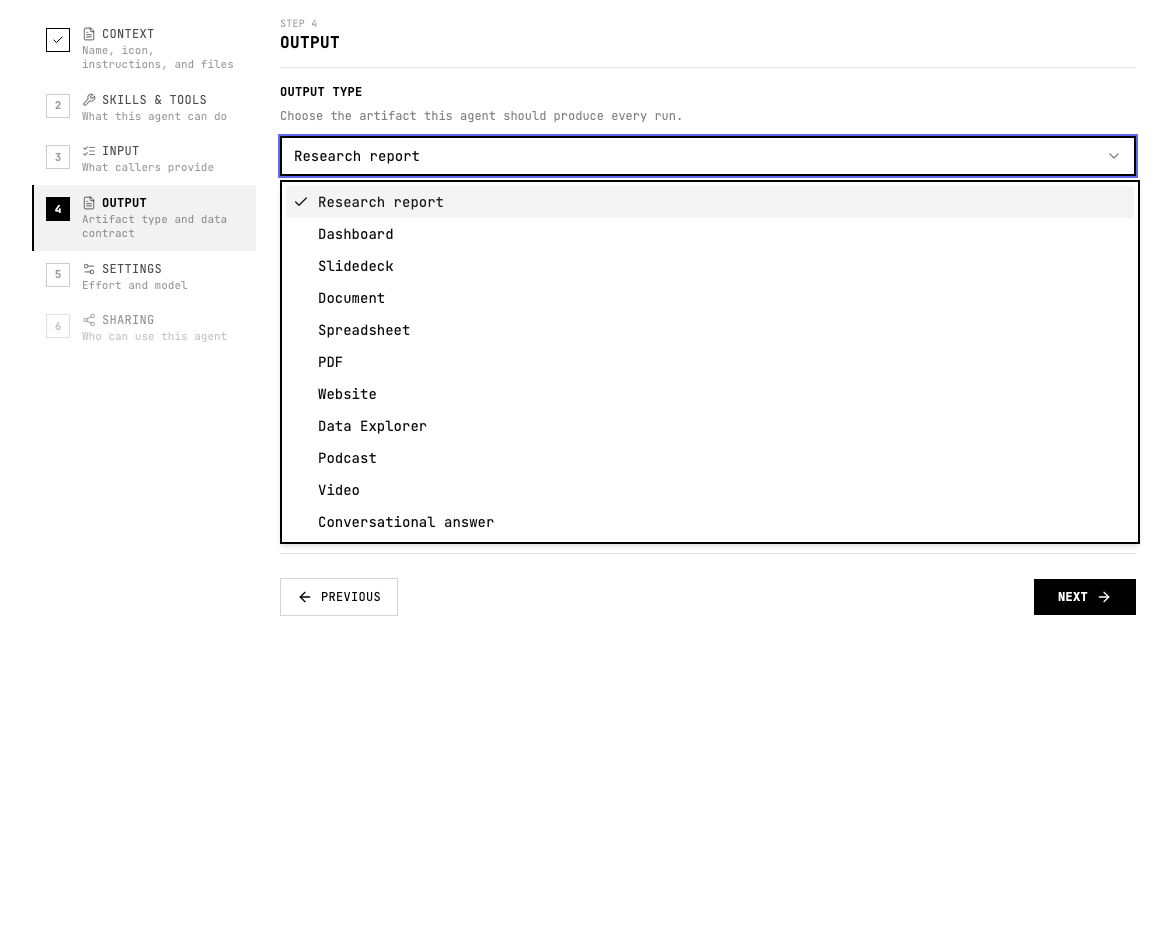The width and height of the screenshot is (1160, 950).
Task: Choose Website as output
Action: pyautogui.click(x=709, y=394)
